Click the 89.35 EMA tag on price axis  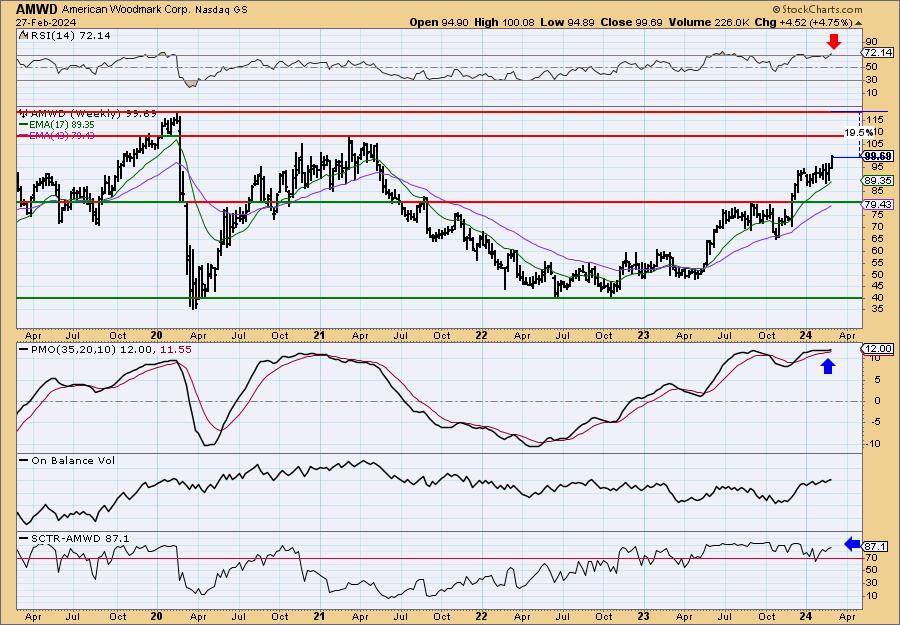(x=878, y=180)
